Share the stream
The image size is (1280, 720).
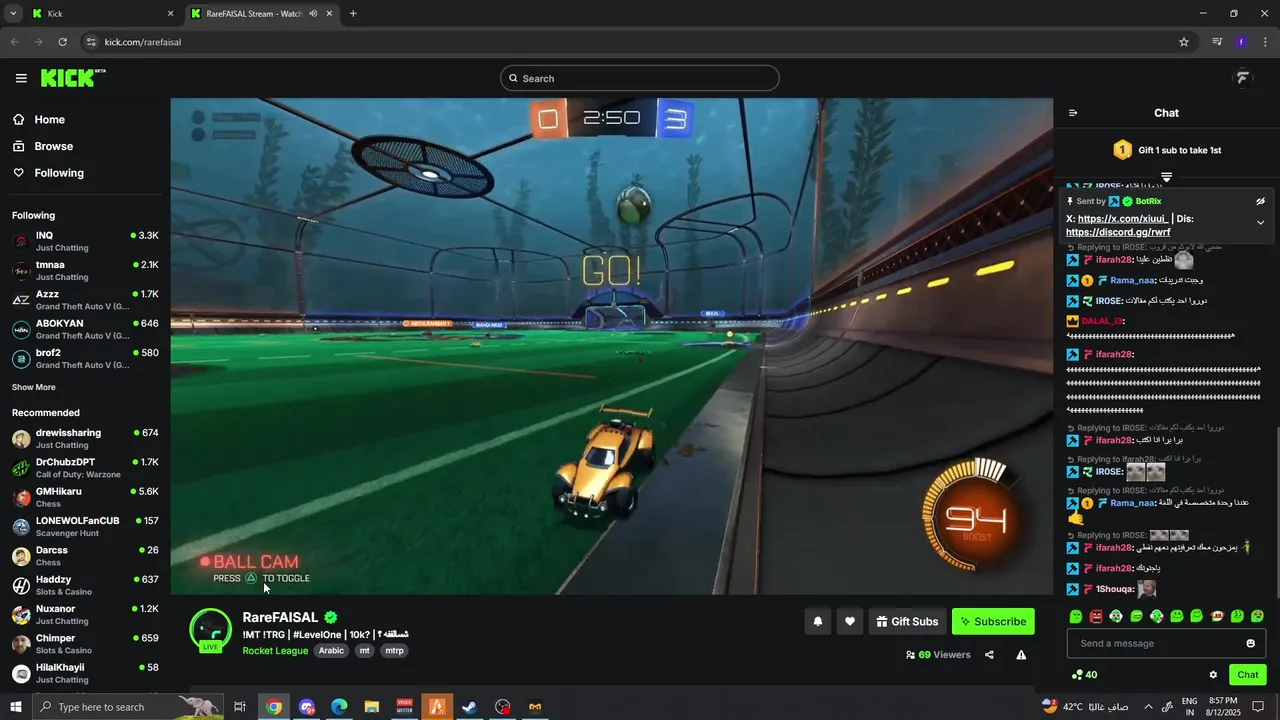coord(989,655)
